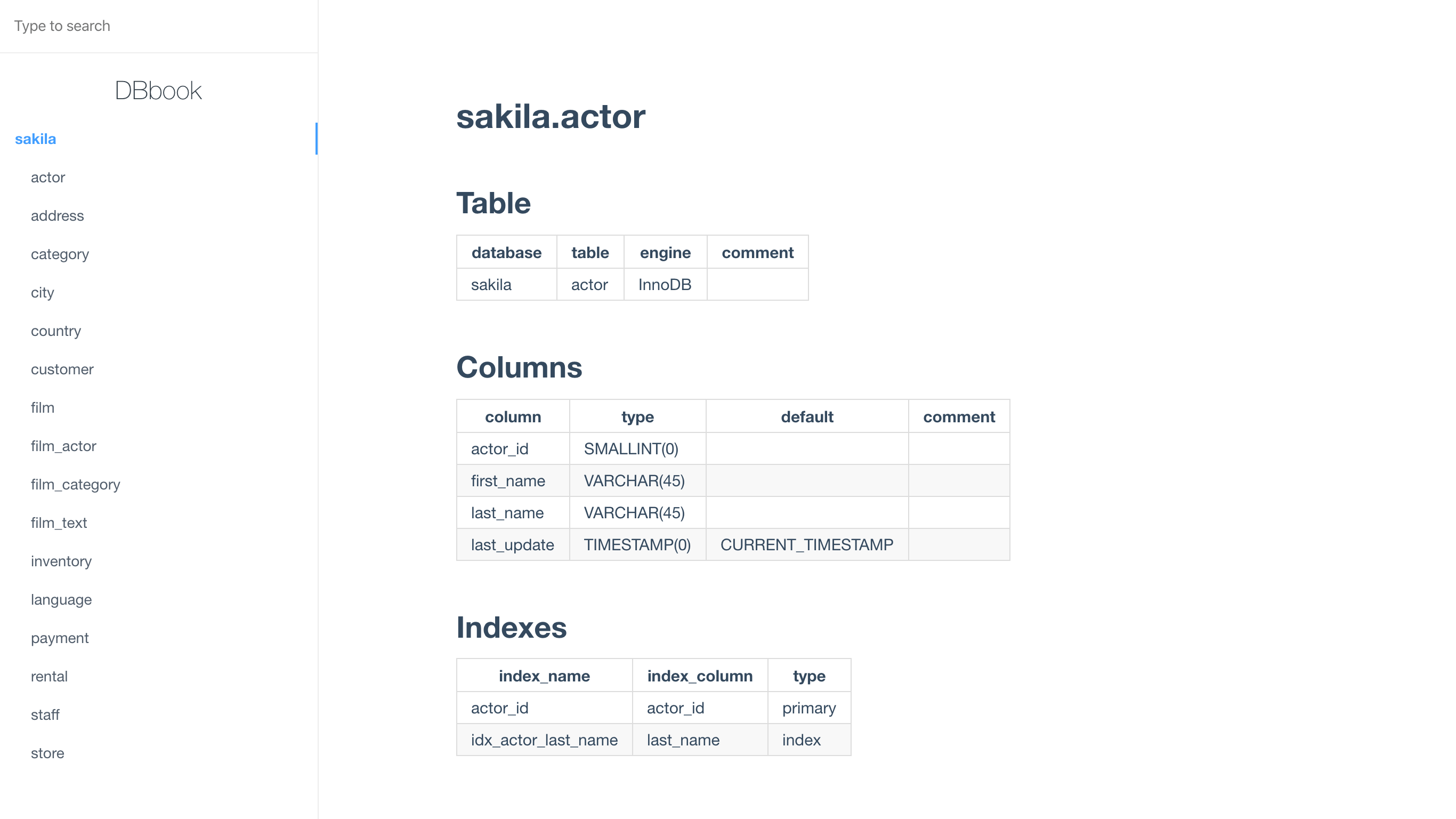Select the inventory table in sidebar

click(x=61, y=561)
